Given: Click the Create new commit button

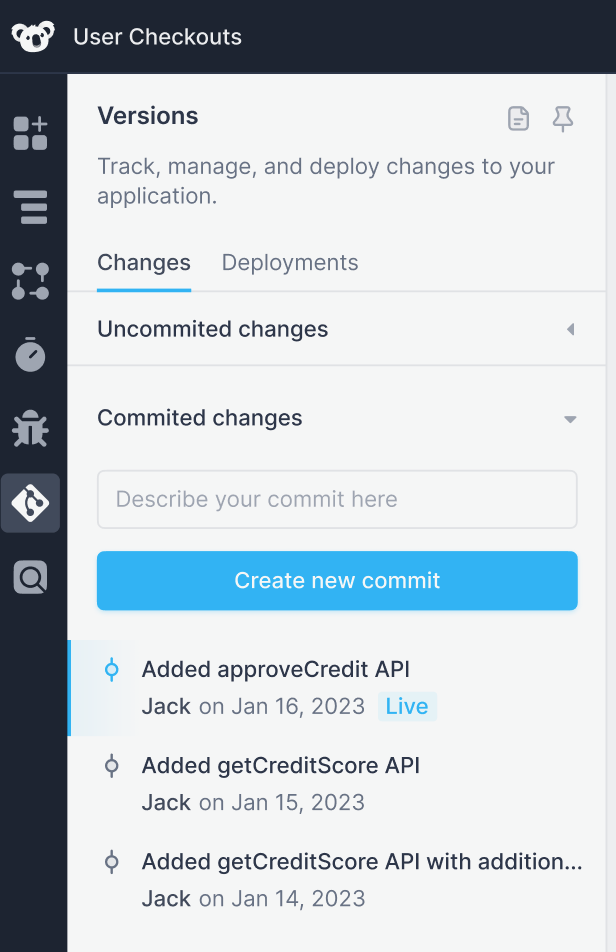Looking at the screenshot, I should 337,579.
